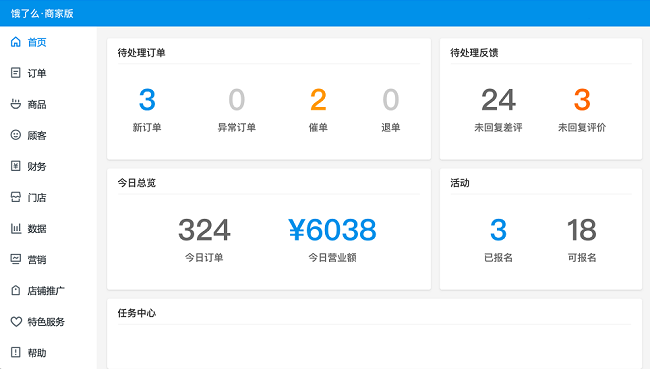Viewport: 650px width, 369px height.
Task: Open the 3 under 未回复评价
Action: pos(582,100)
